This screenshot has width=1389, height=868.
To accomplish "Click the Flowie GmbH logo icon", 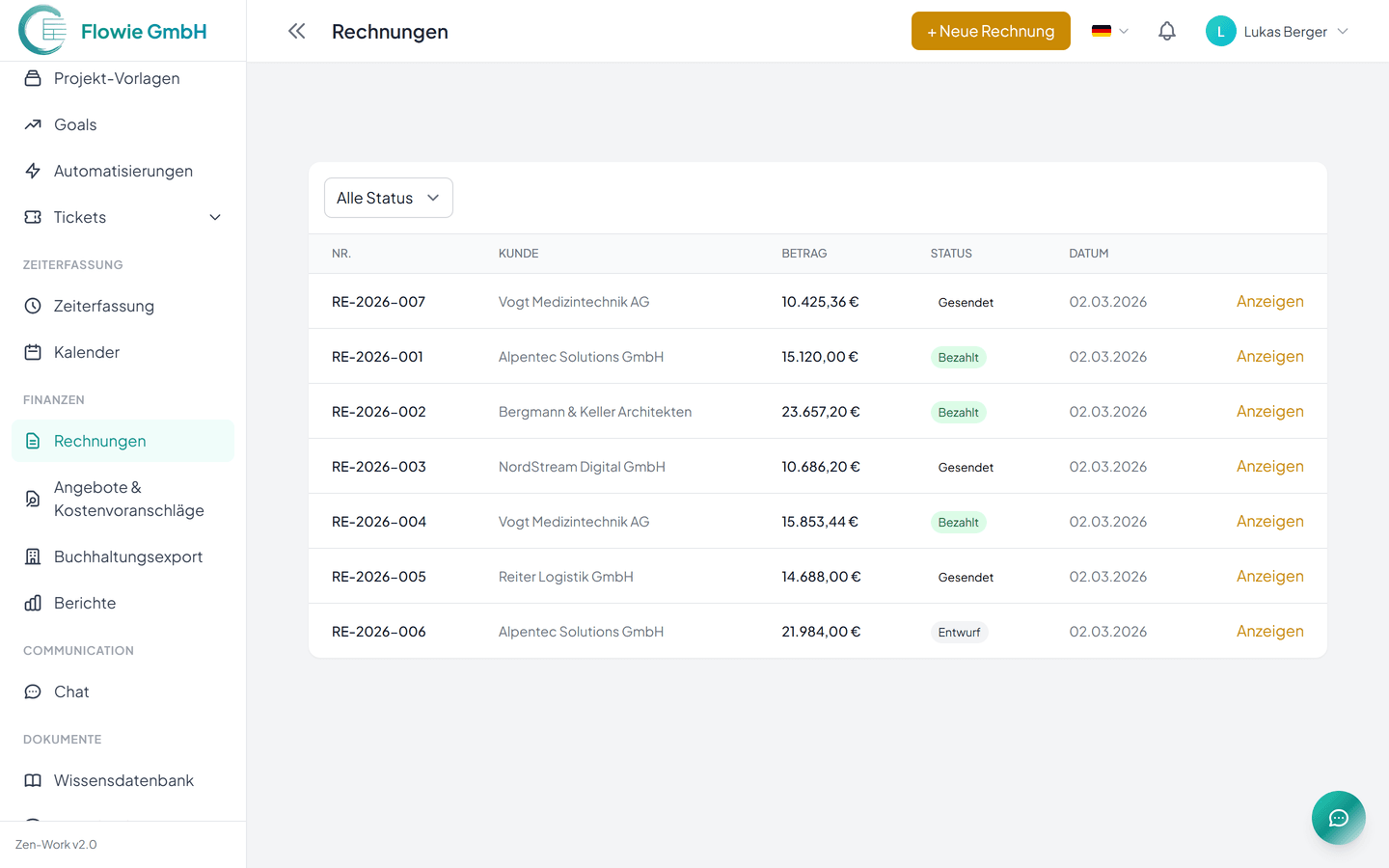I will tap(42, 31).
